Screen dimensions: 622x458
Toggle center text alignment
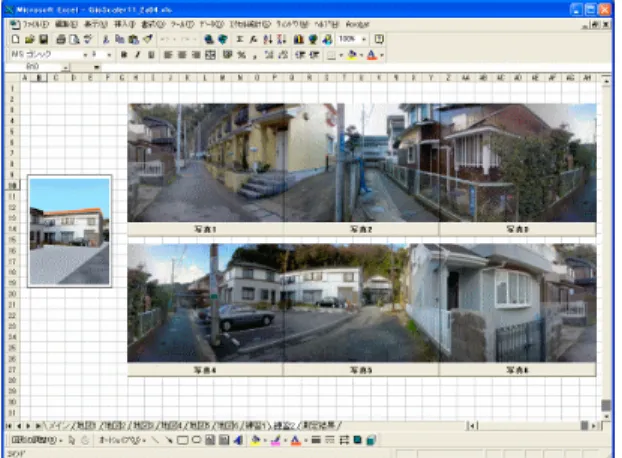coord(182,55)
